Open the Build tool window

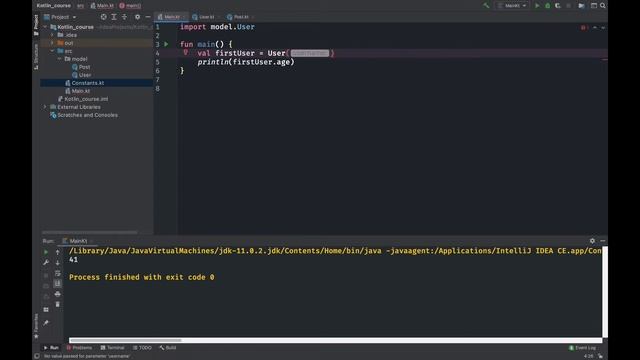click(x=168, y=348)
